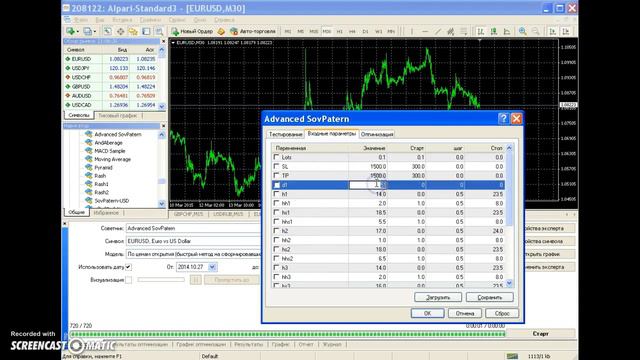Screen dimensions: 640x360
Task: Switch chart to bar chart icon
Action: pos(481,31)
